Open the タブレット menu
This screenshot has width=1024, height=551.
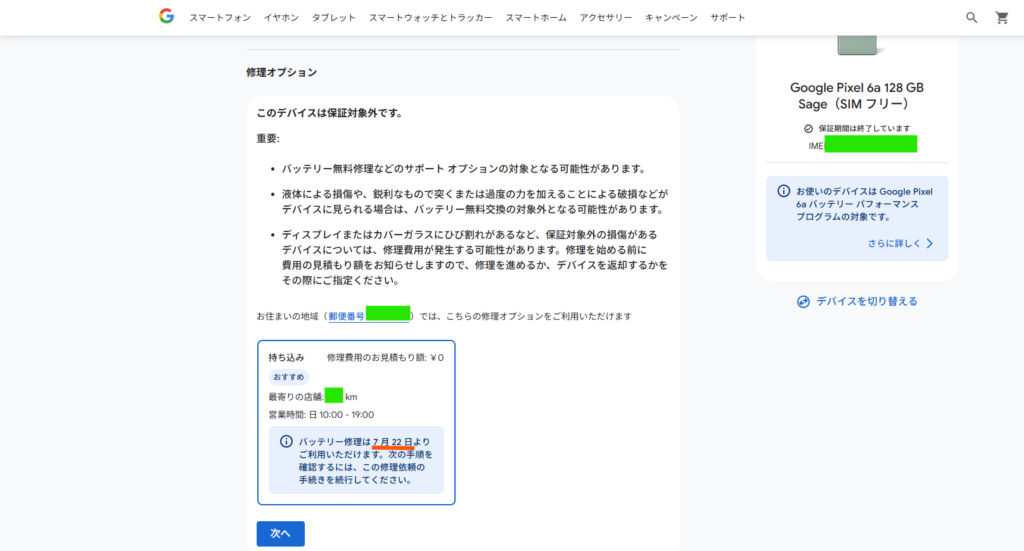[x=334, y=18]
